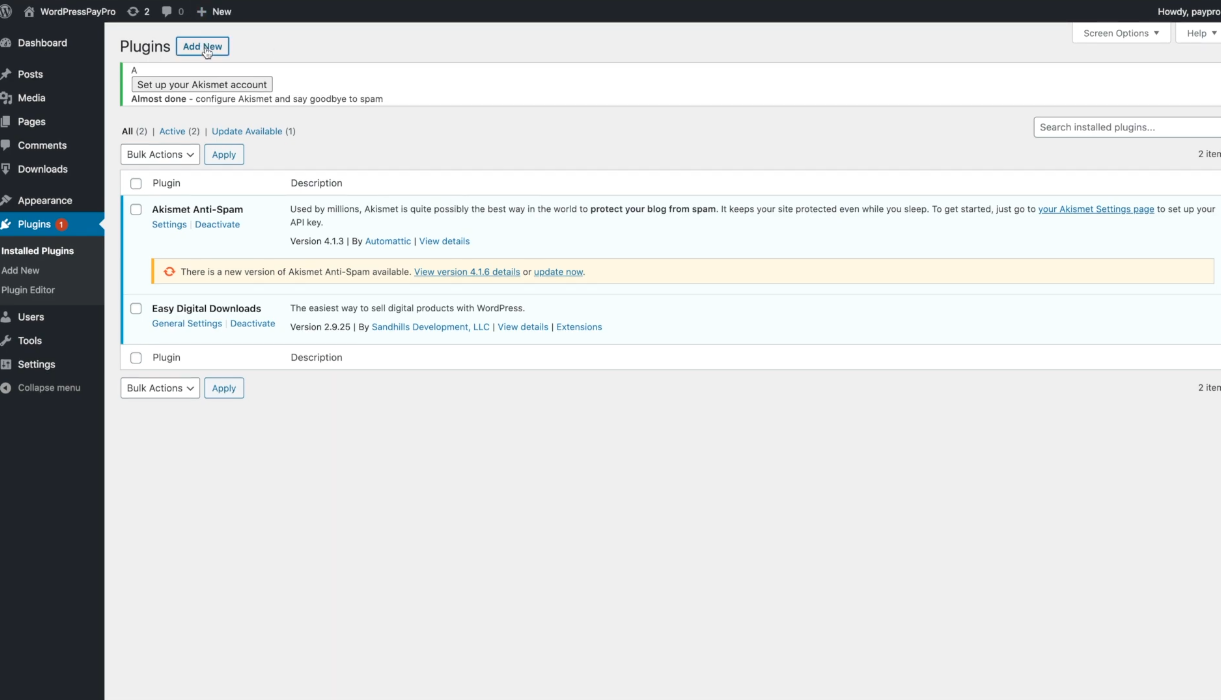Go to Media in the sidebar

pos(31,98)
